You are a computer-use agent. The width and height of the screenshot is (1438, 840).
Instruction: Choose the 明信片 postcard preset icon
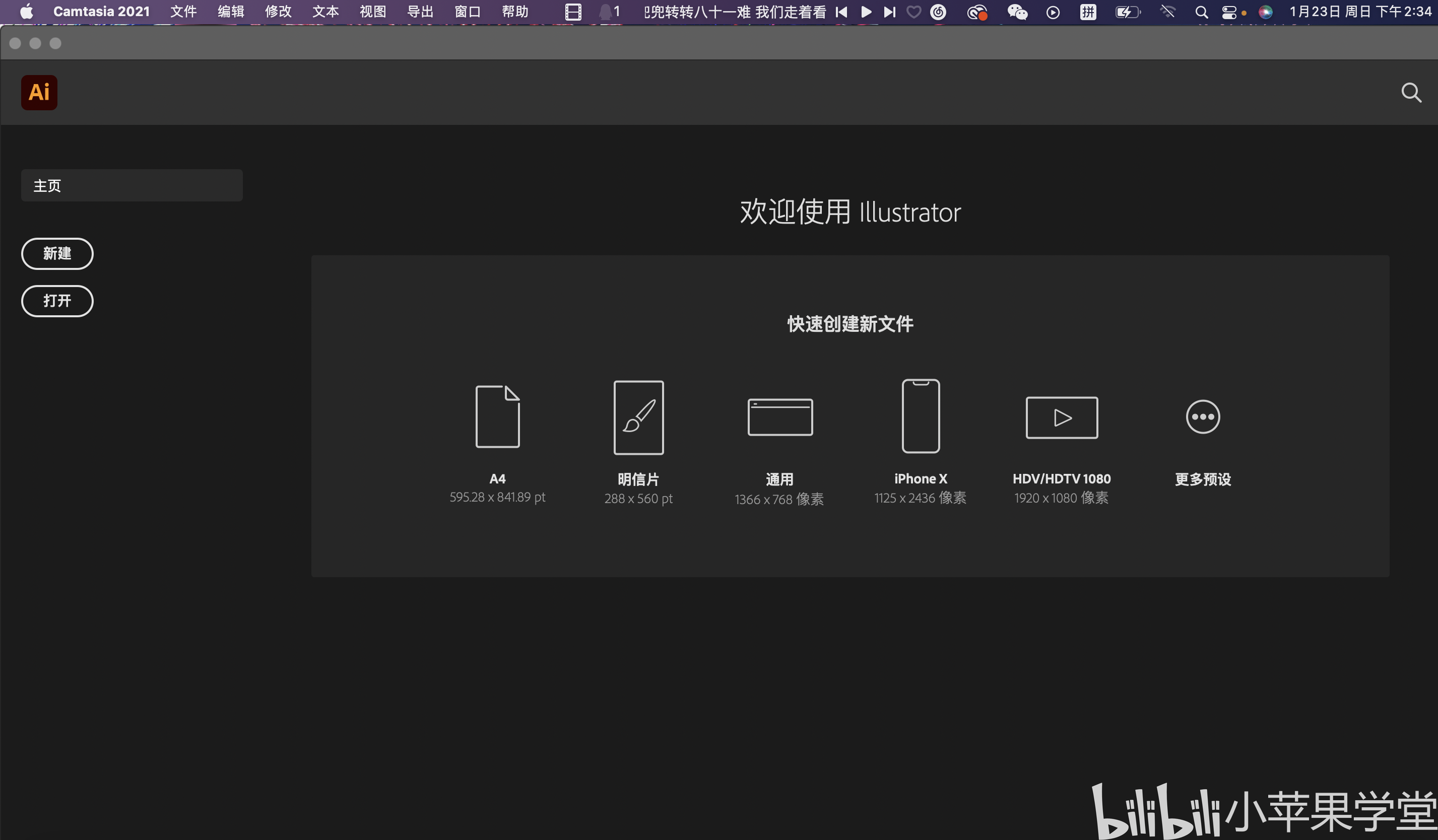(638, 417)
